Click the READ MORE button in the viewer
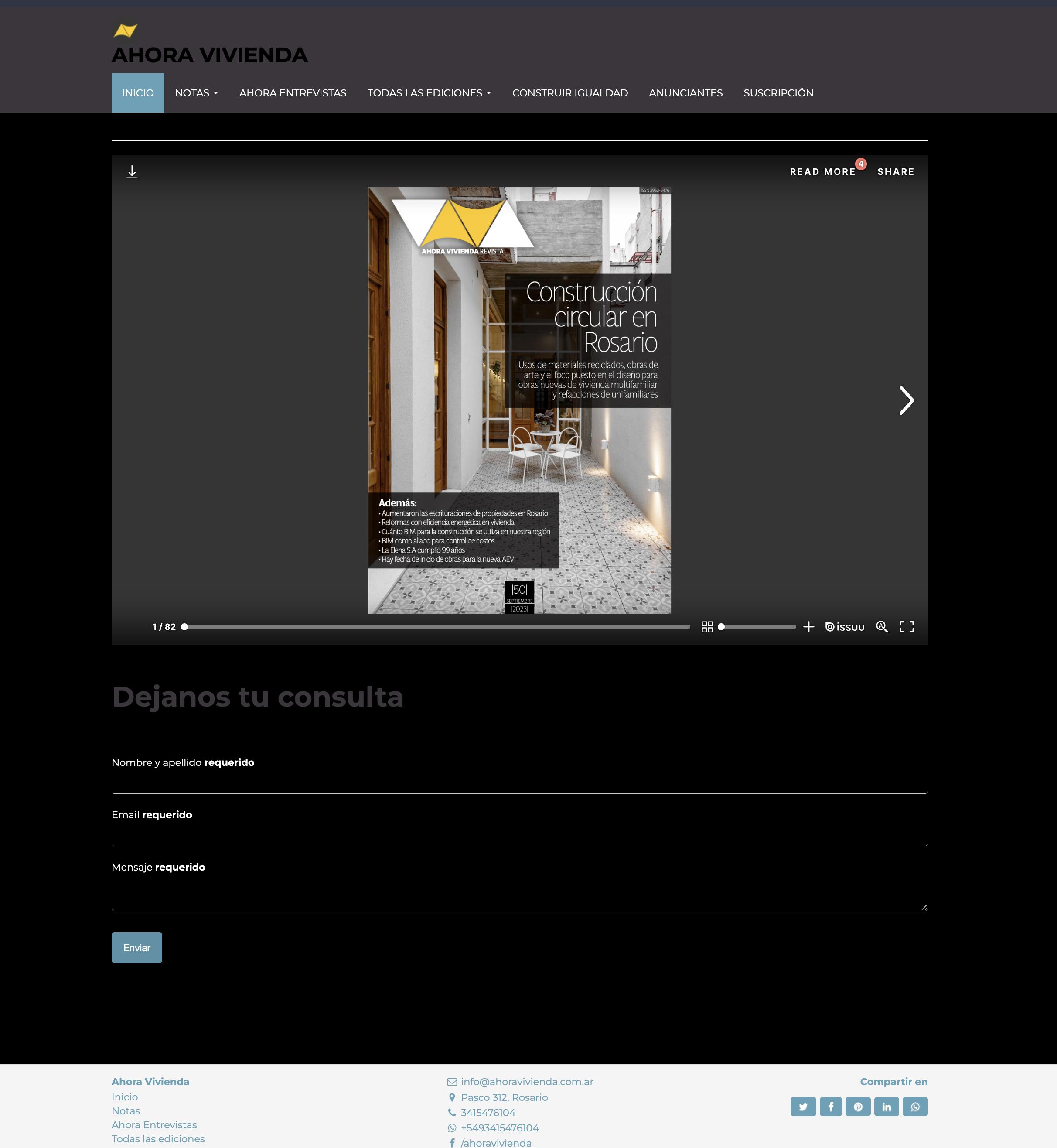Viewport: 1057px width, 1148px height. pyautogui.click(x=822, y=171)
